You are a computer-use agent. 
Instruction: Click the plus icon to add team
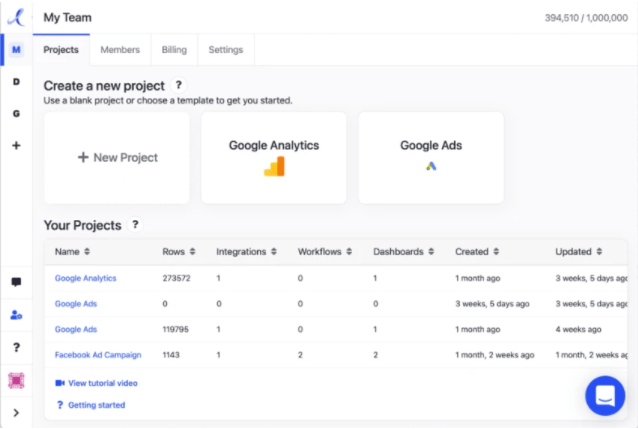tap(16, 145)
